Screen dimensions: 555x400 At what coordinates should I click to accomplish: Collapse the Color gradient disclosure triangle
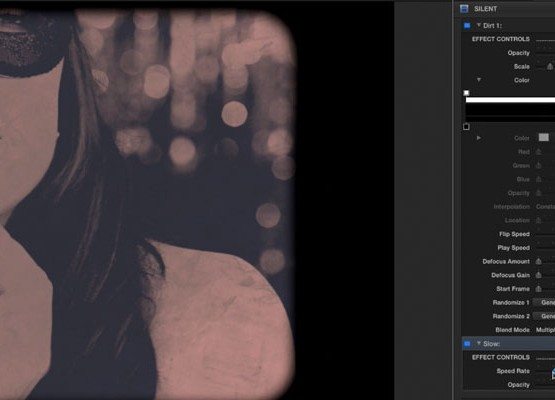(x=479, y=80)
